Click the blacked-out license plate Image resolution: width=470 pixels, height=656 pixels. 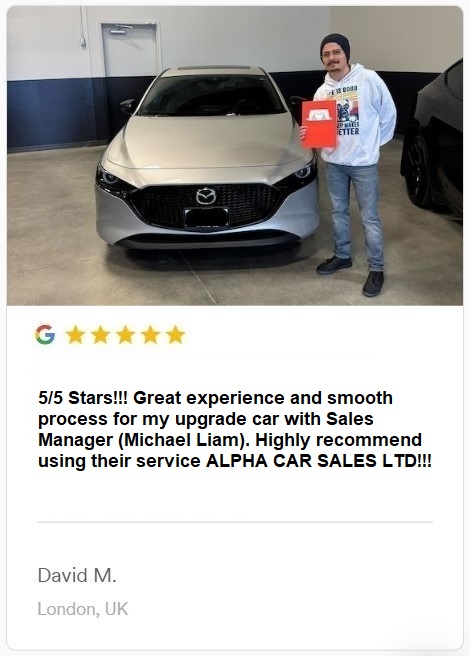(x=207, y=218)
